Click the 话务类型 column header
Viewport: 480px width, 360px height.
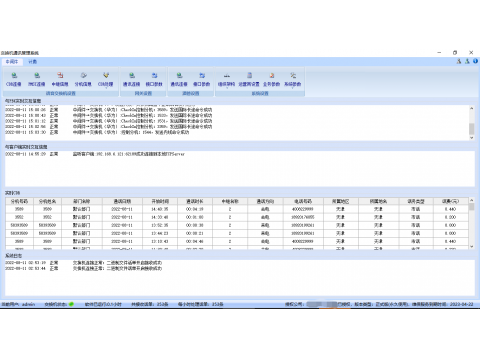click(x=416, y=201)
